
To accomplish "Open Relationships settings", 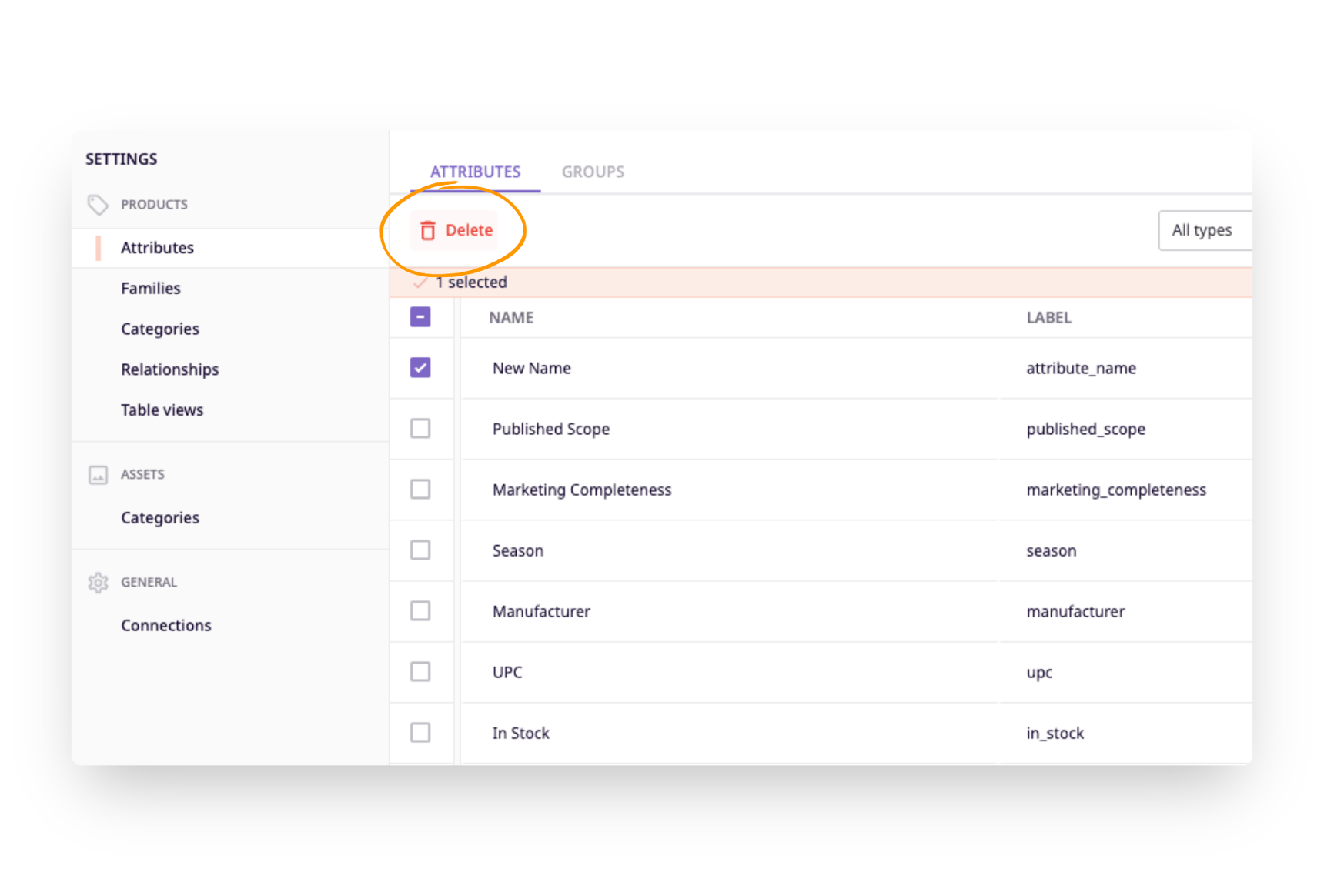I will pyautogui.click(x=169, y=369).
